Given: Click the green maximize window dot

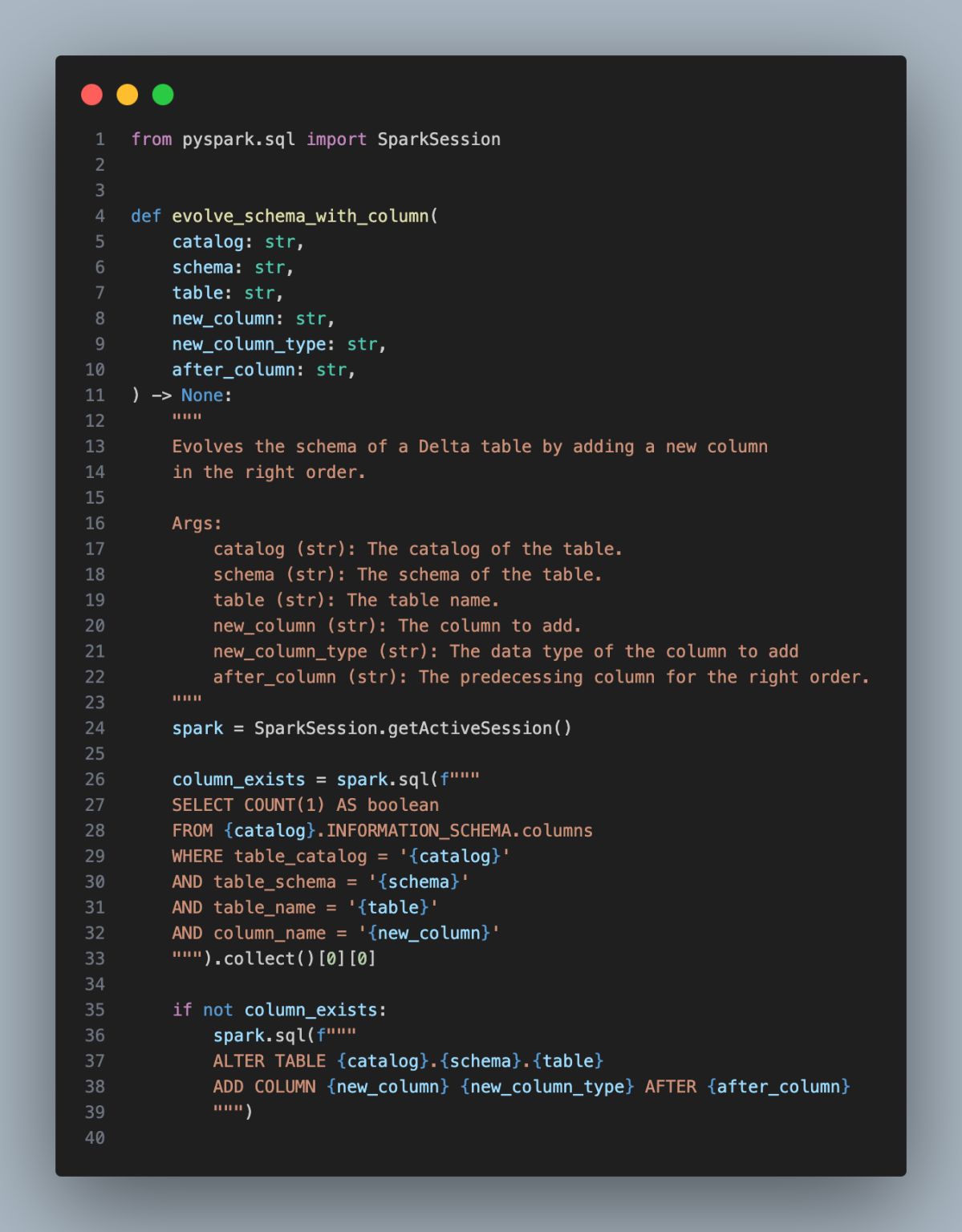Looking at the screenshot, I should 163,95.
